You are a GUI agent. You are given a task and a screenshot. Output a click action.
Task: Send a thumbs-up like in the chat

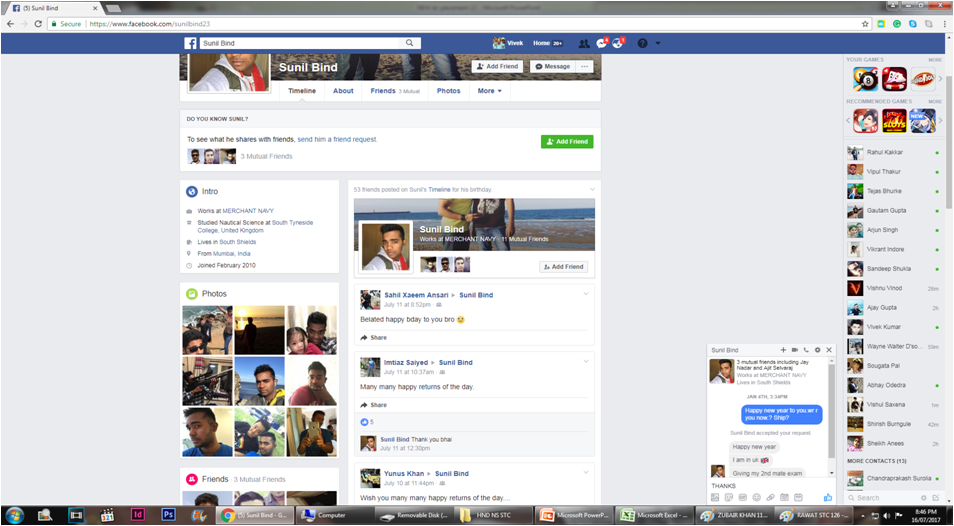(827, 497)
